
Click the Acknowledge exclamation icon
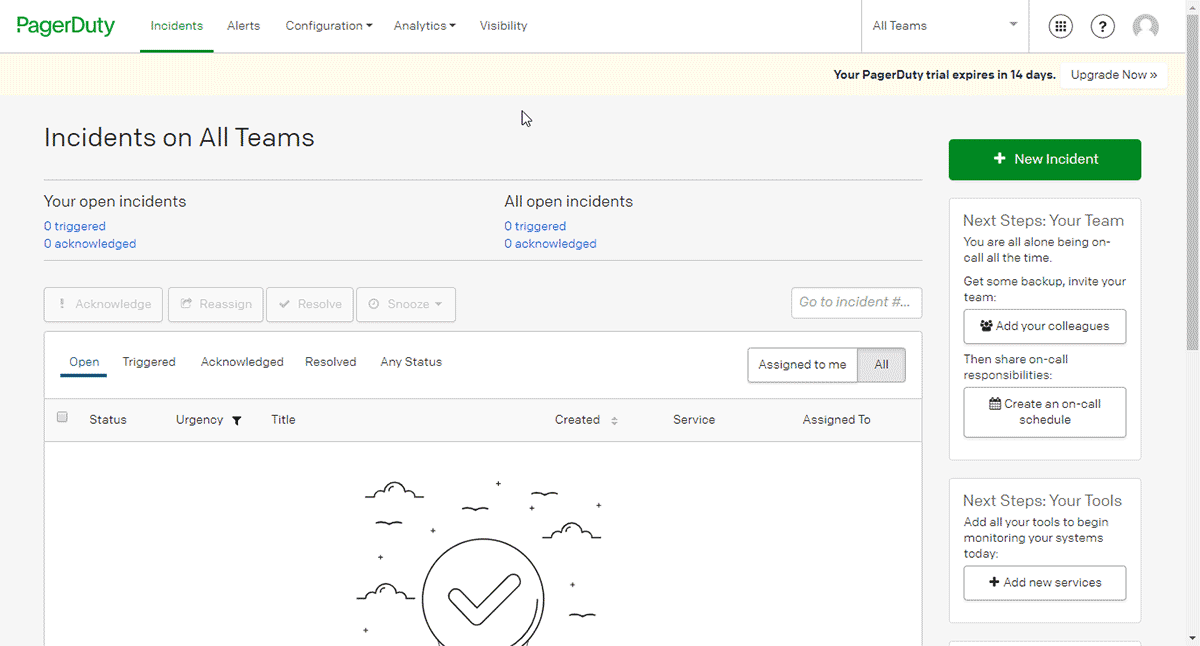(x=63, y=304)
